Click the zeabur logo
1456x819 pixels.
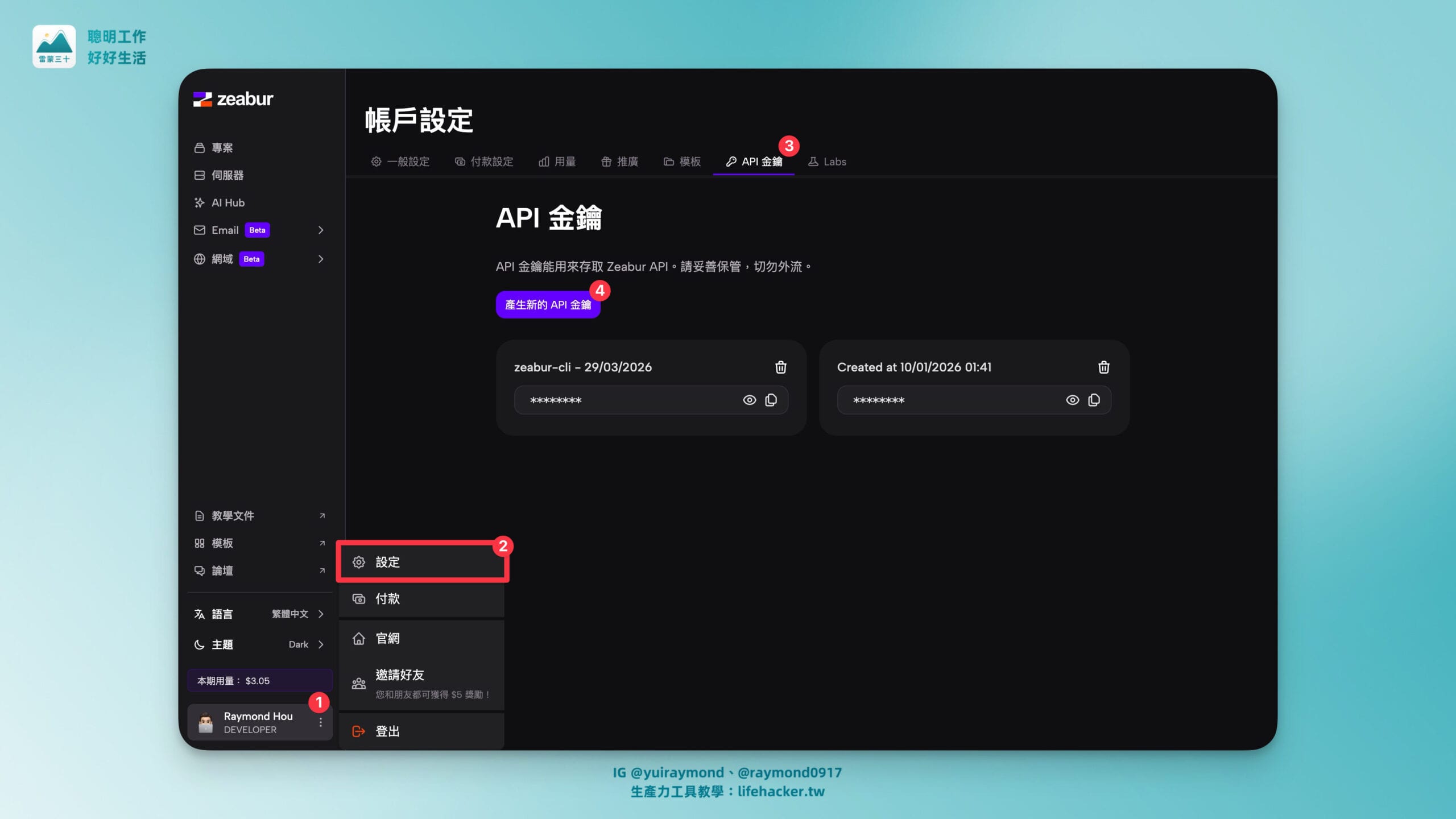(x=233, y=99)
